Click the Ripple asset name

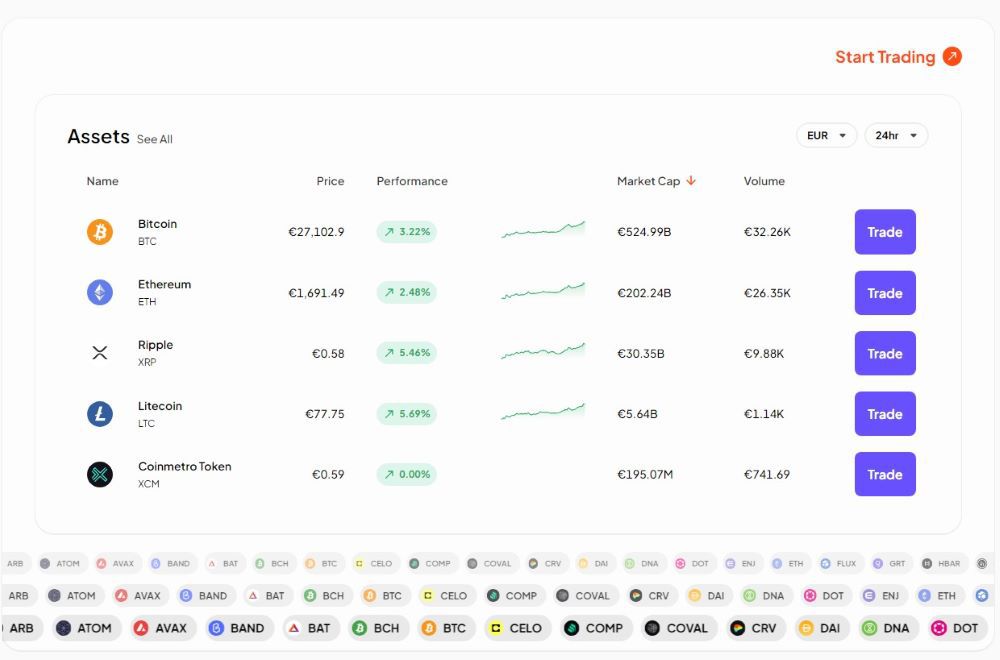156,345
